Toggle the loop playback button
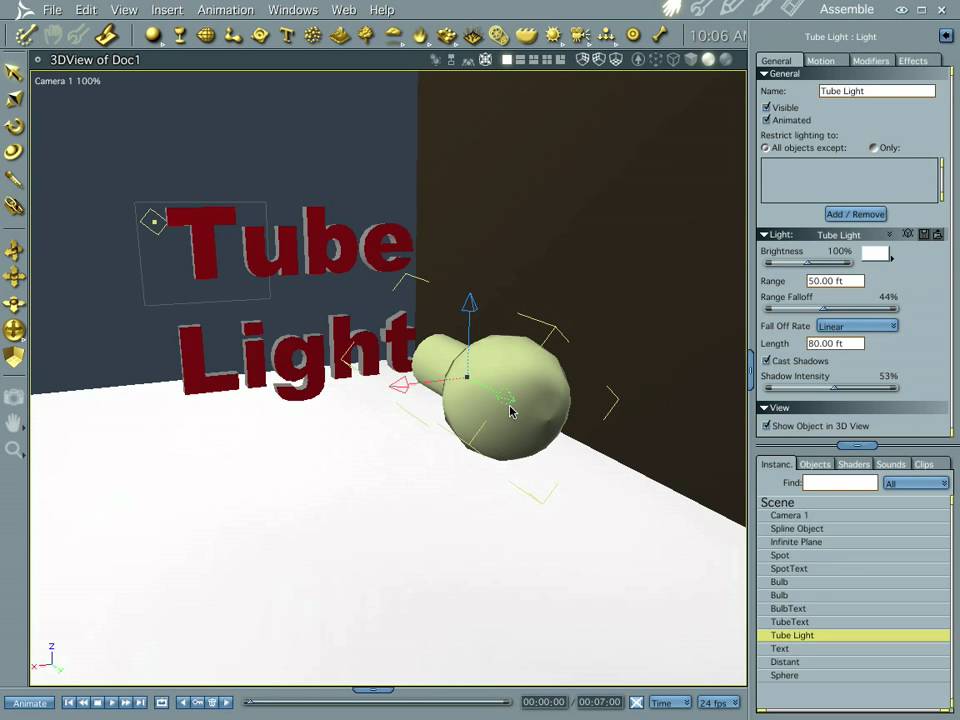 tap(162, 702)
